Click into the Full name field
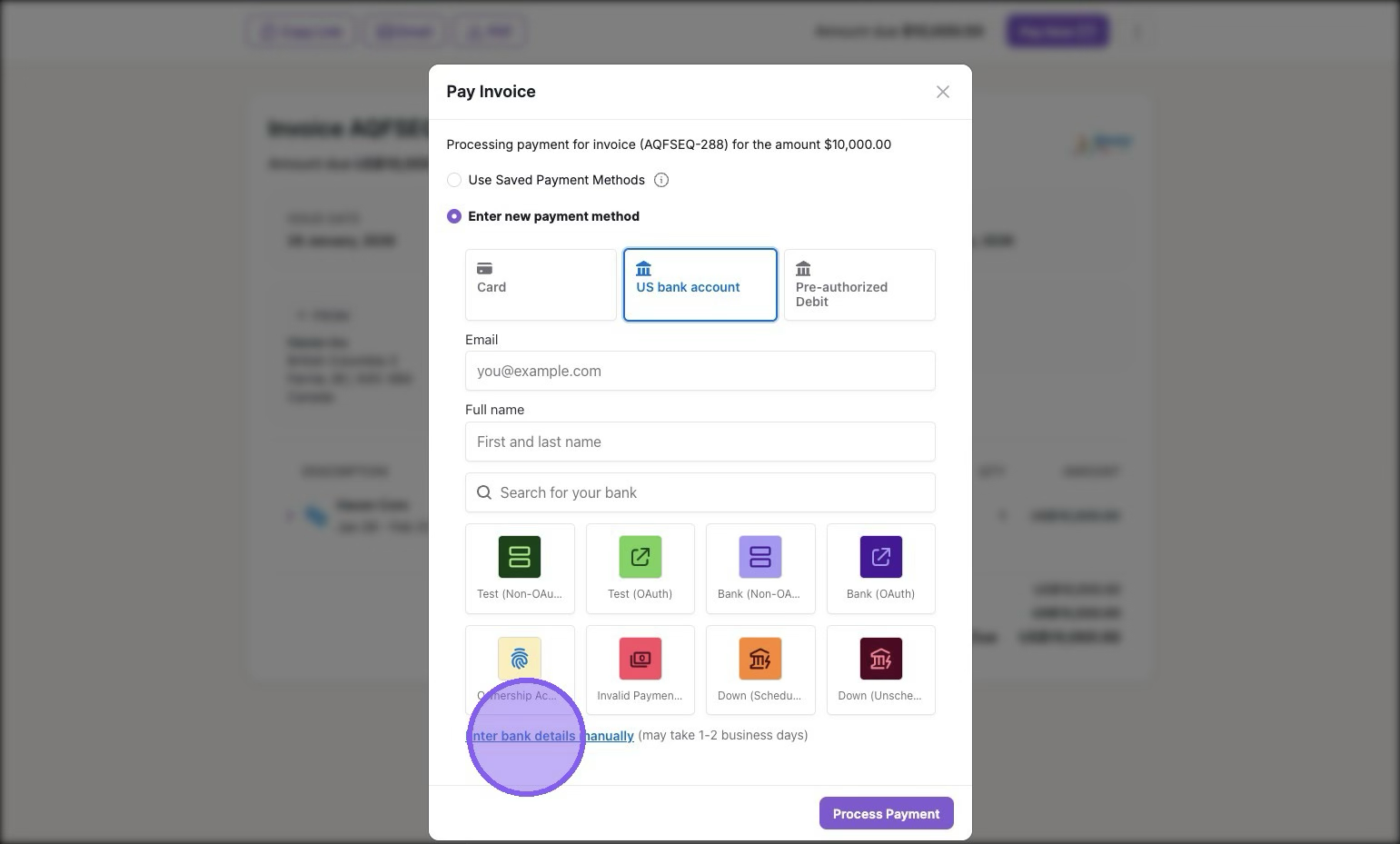 [x=700, y=442]
